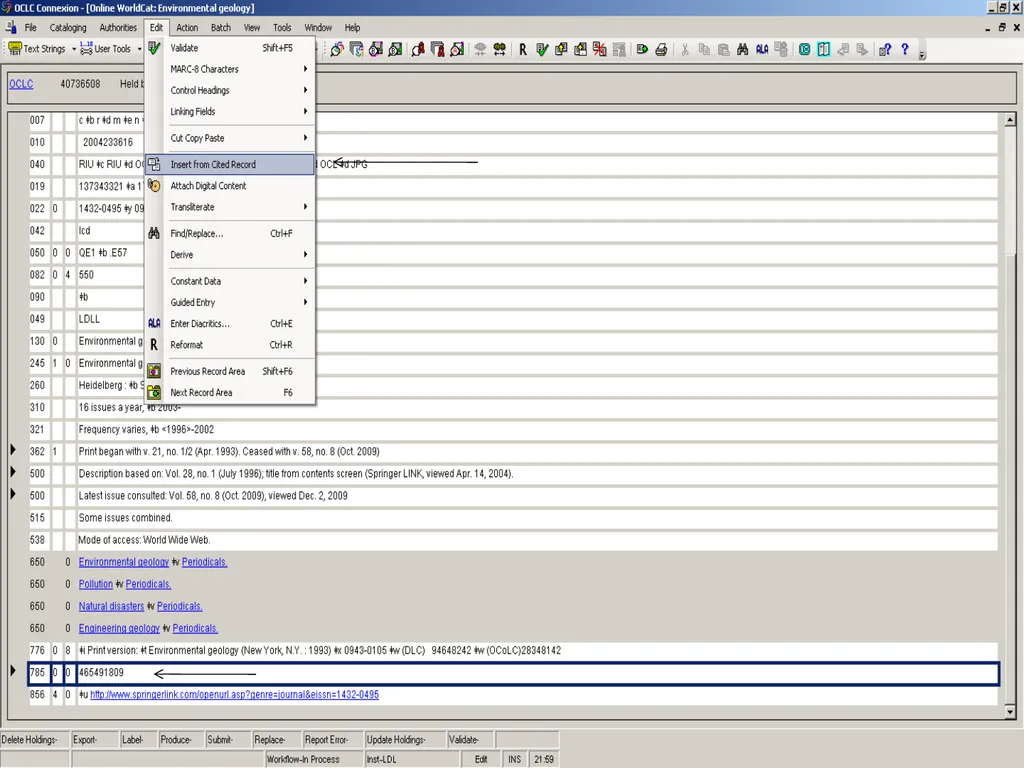Click the Inst-LDL status bar entry

tap(411, 759)
